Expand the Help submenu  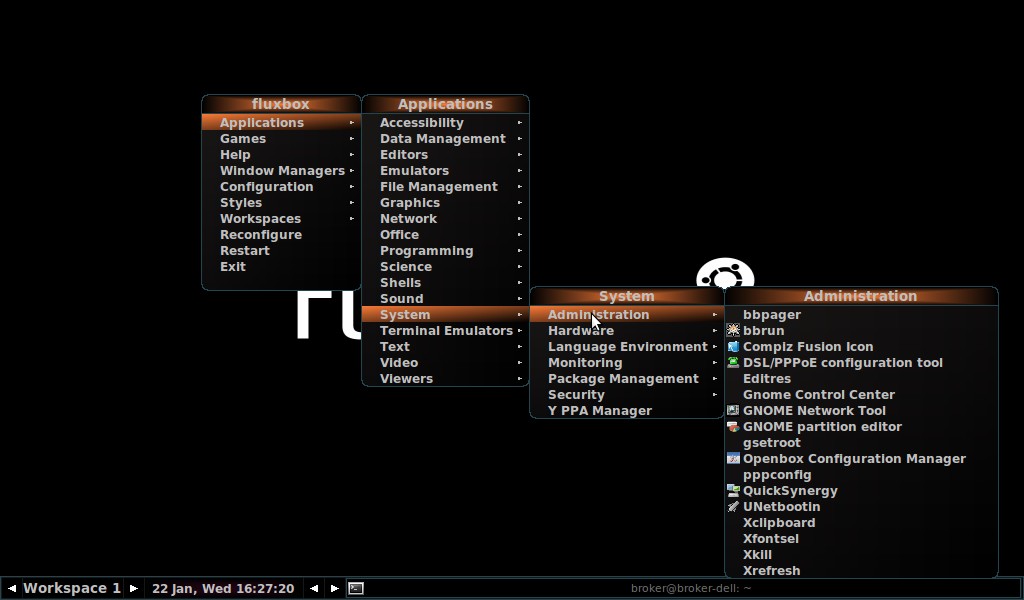tap(281, 155)
